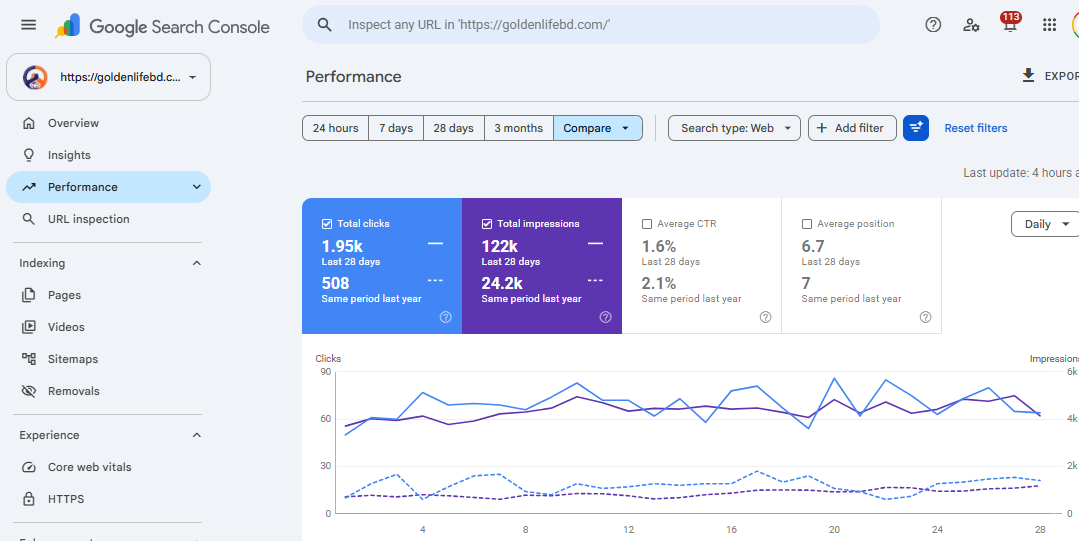The height and width of the screenshot is (541, 1079).
Task: Click the URL inspection magnifier icon
Action: pos(28,219)
